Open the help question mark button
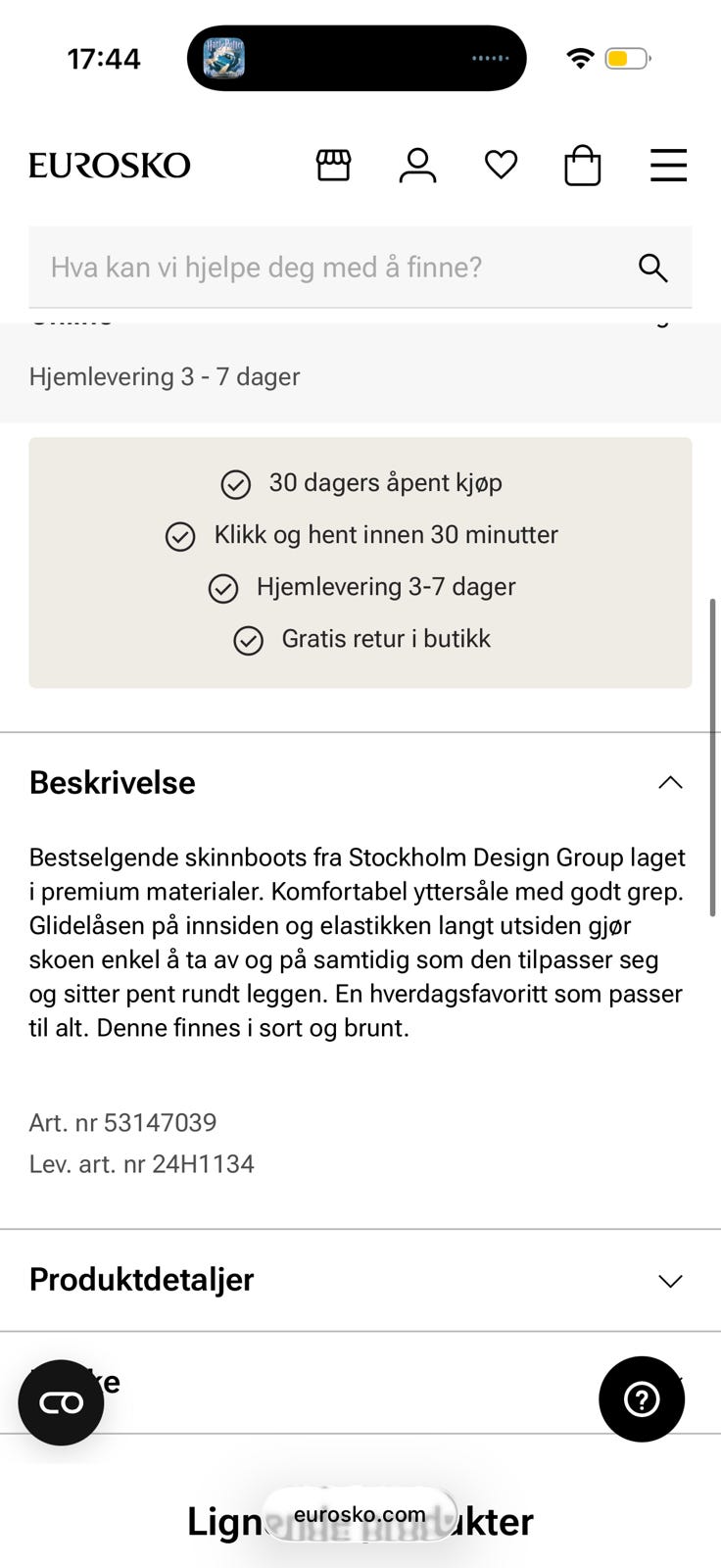Screen dimensions: 721x1568 (642, 1399)
